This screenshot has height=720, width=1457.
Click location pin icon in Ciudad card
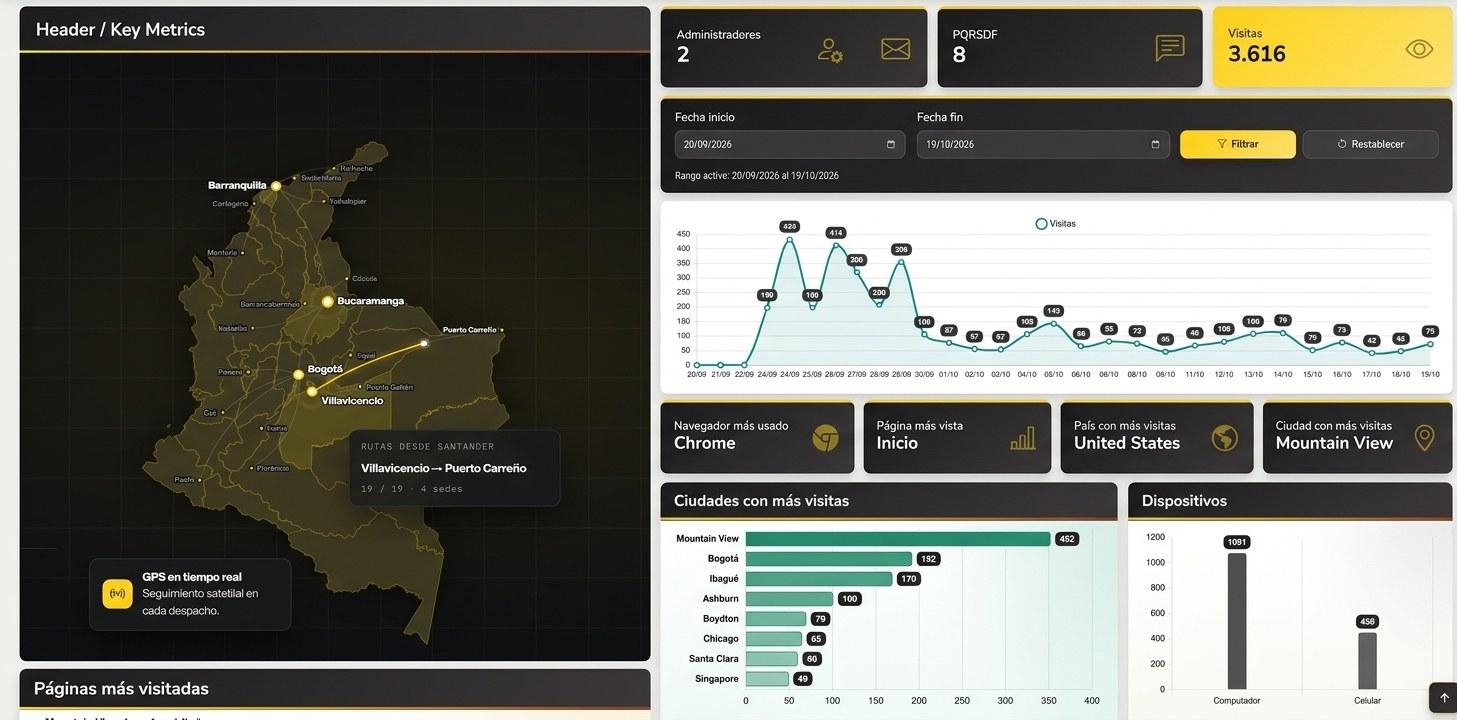tap(1425, 438)
